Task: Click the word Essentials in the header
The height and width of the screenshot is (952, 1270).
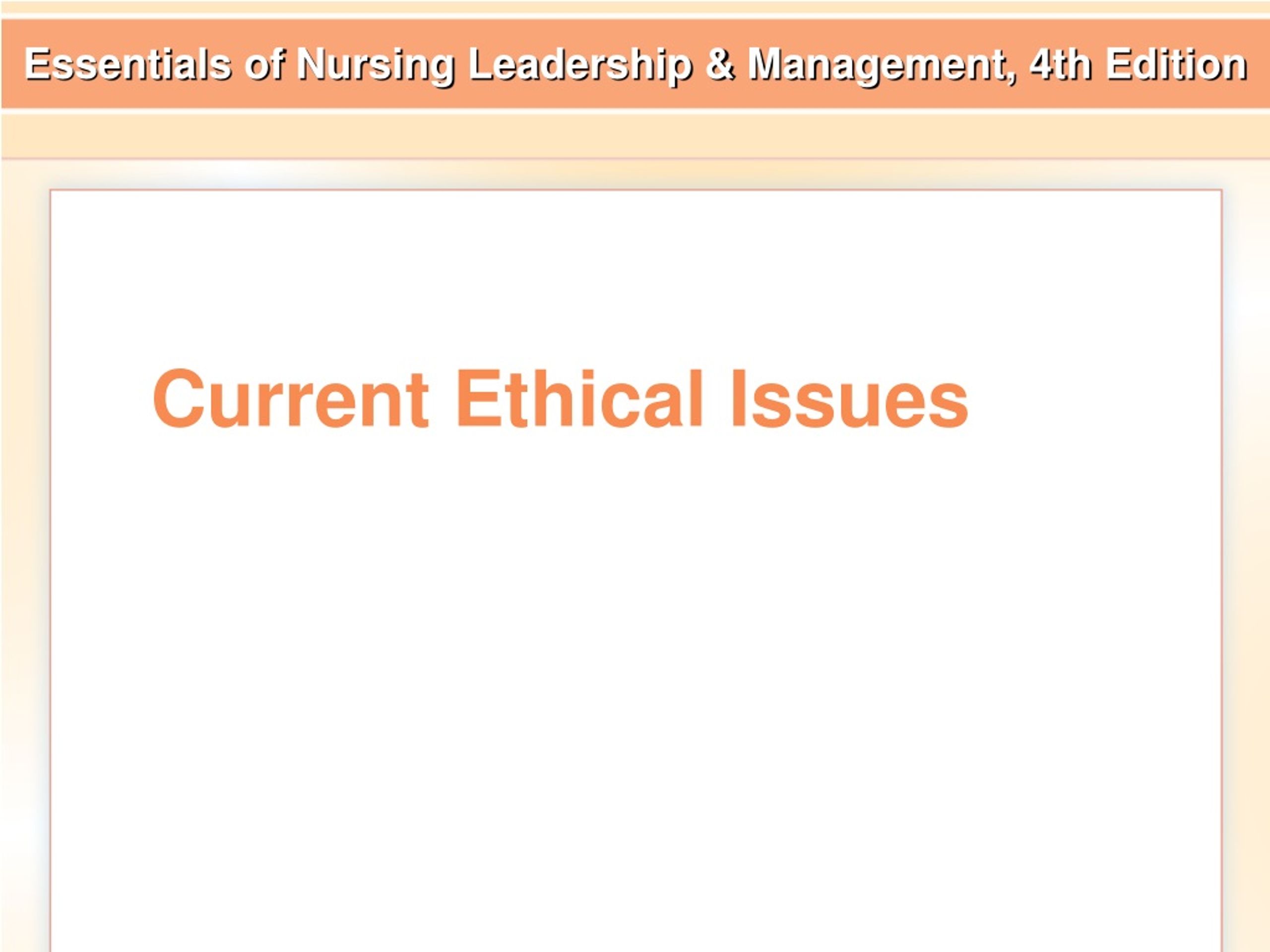Action: [127, 63]
